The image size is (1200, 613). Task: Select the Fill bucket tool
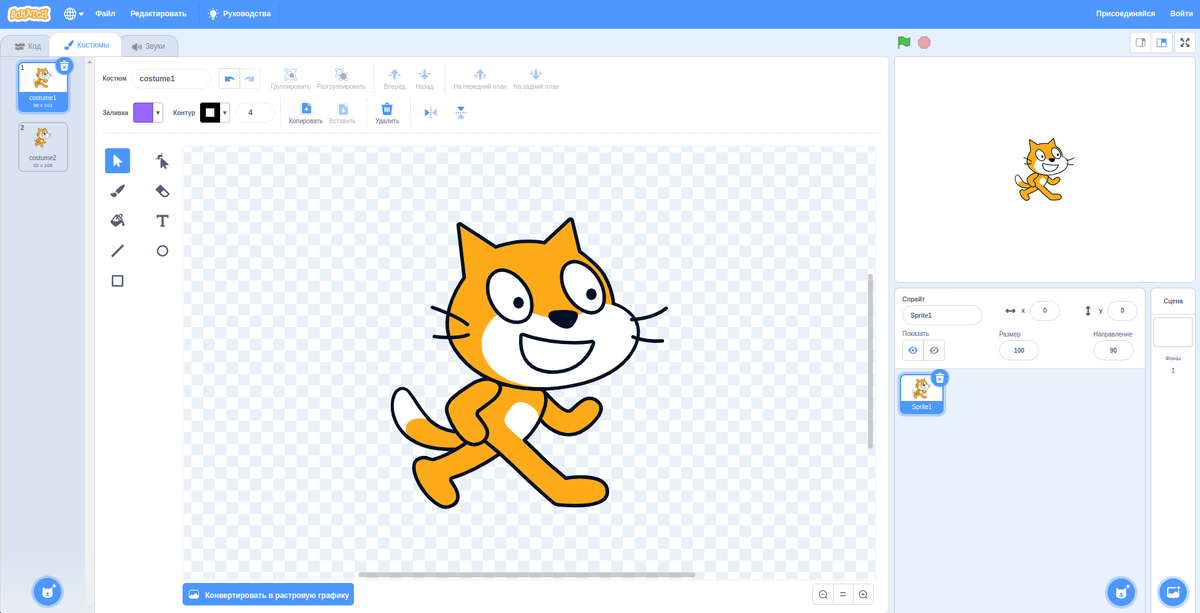coord(117,221)
